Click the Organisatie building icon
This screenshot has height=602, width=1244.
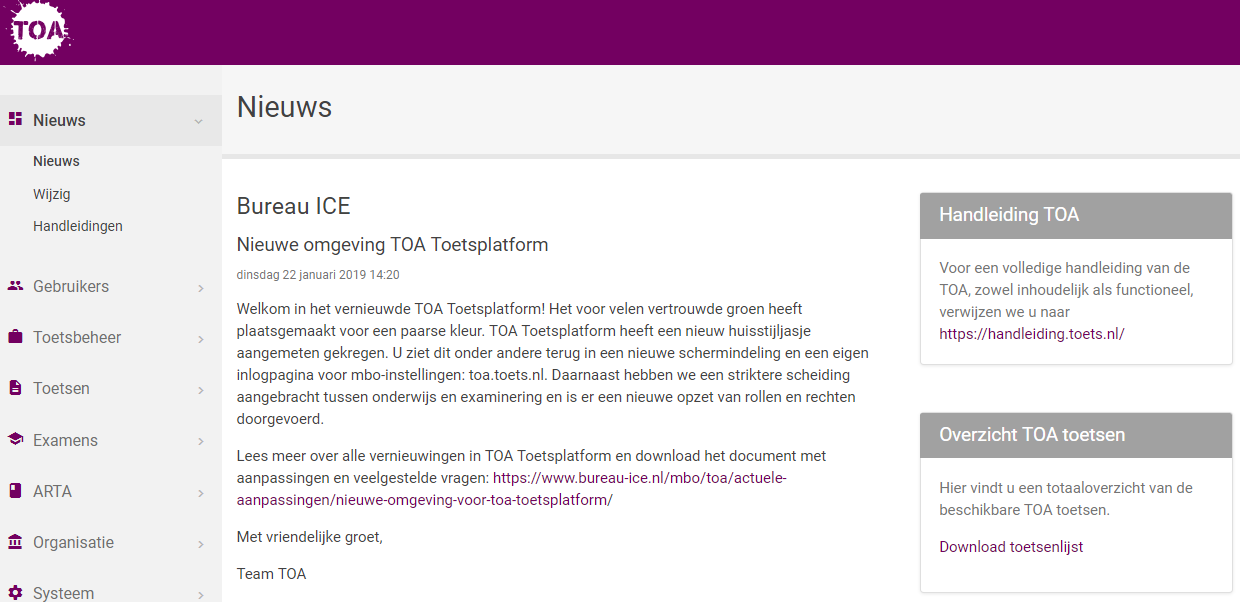coord(14,542)
